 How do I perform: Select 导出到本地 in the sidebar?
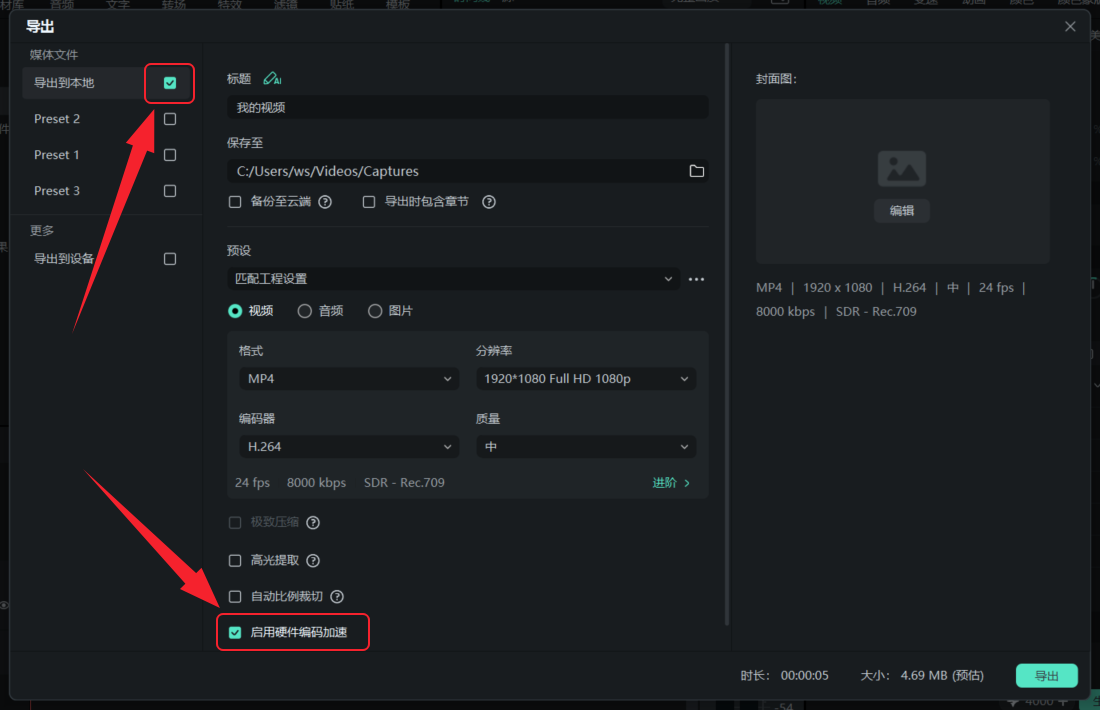[x=64, y=83]
